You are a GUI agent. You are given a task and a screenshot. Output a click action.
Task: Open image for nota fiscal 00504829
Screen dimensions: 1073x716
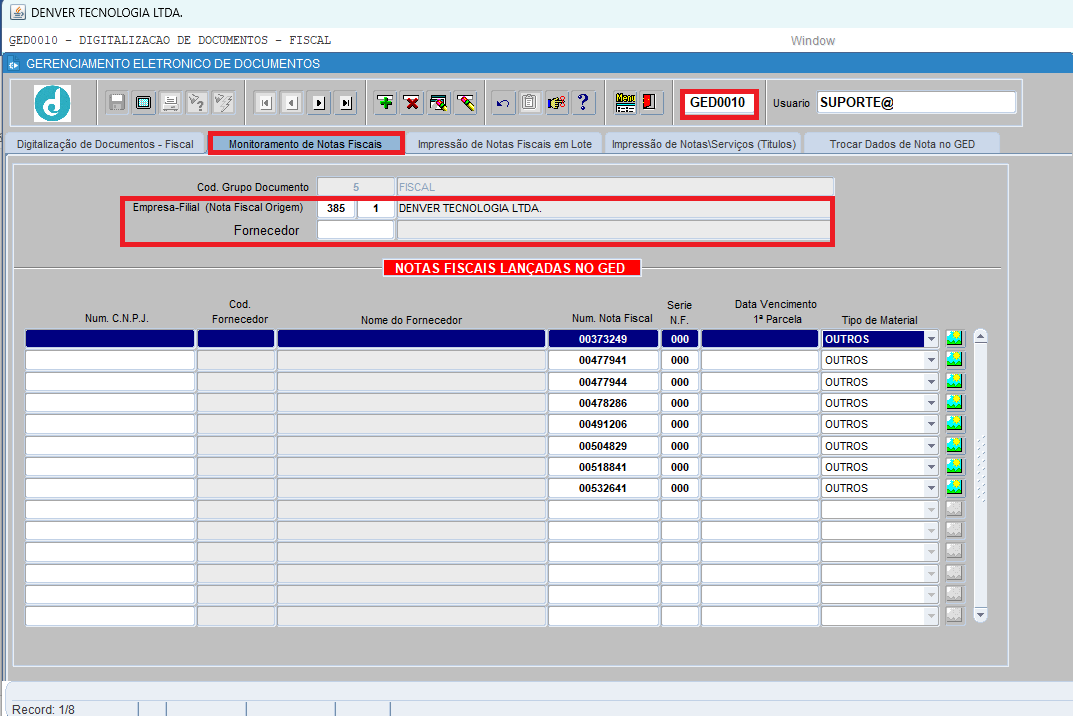click(x=955, y=445)
